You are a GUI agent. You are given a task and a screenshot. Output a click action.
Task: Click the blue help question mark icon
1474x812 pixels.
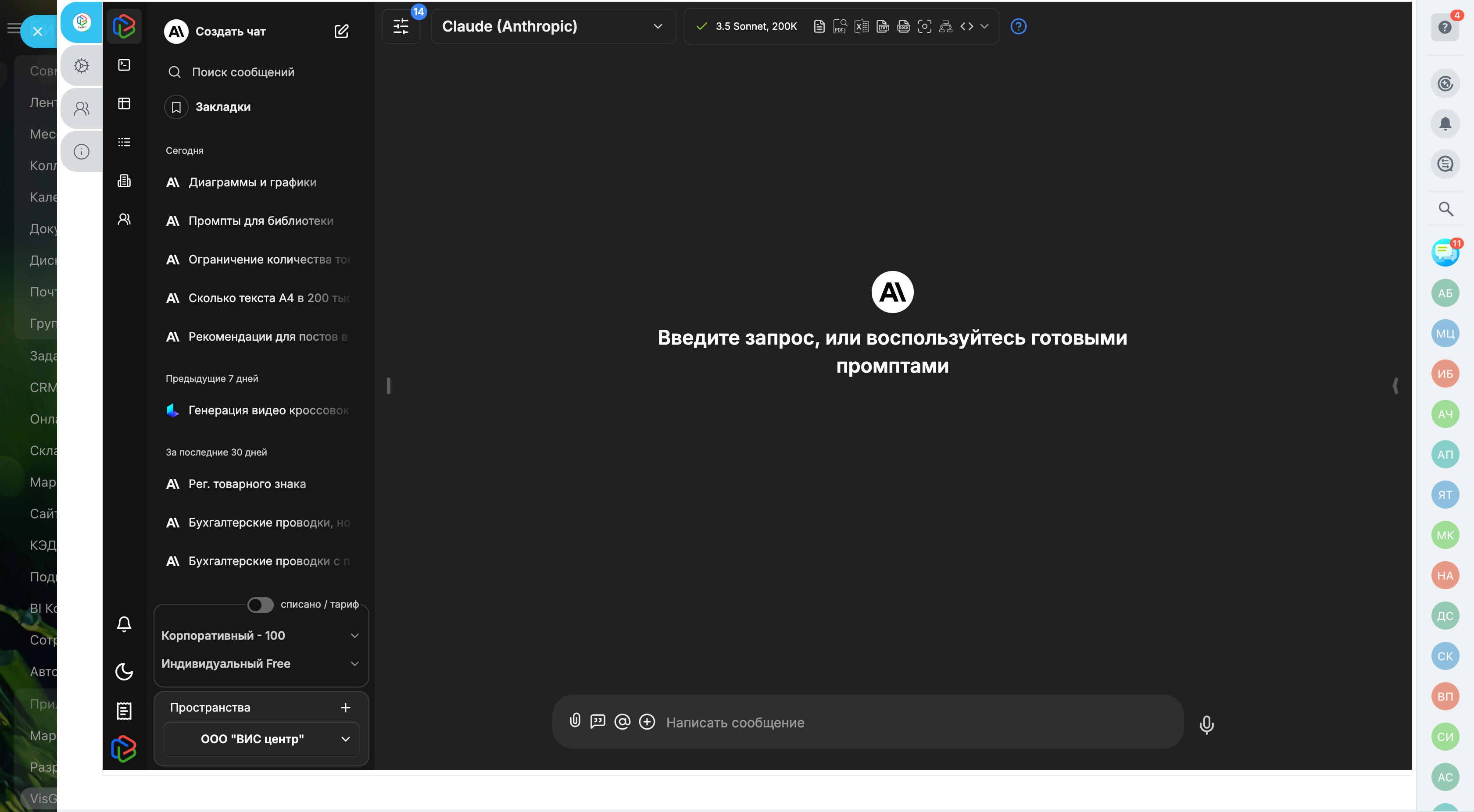tap(1018, 26)
